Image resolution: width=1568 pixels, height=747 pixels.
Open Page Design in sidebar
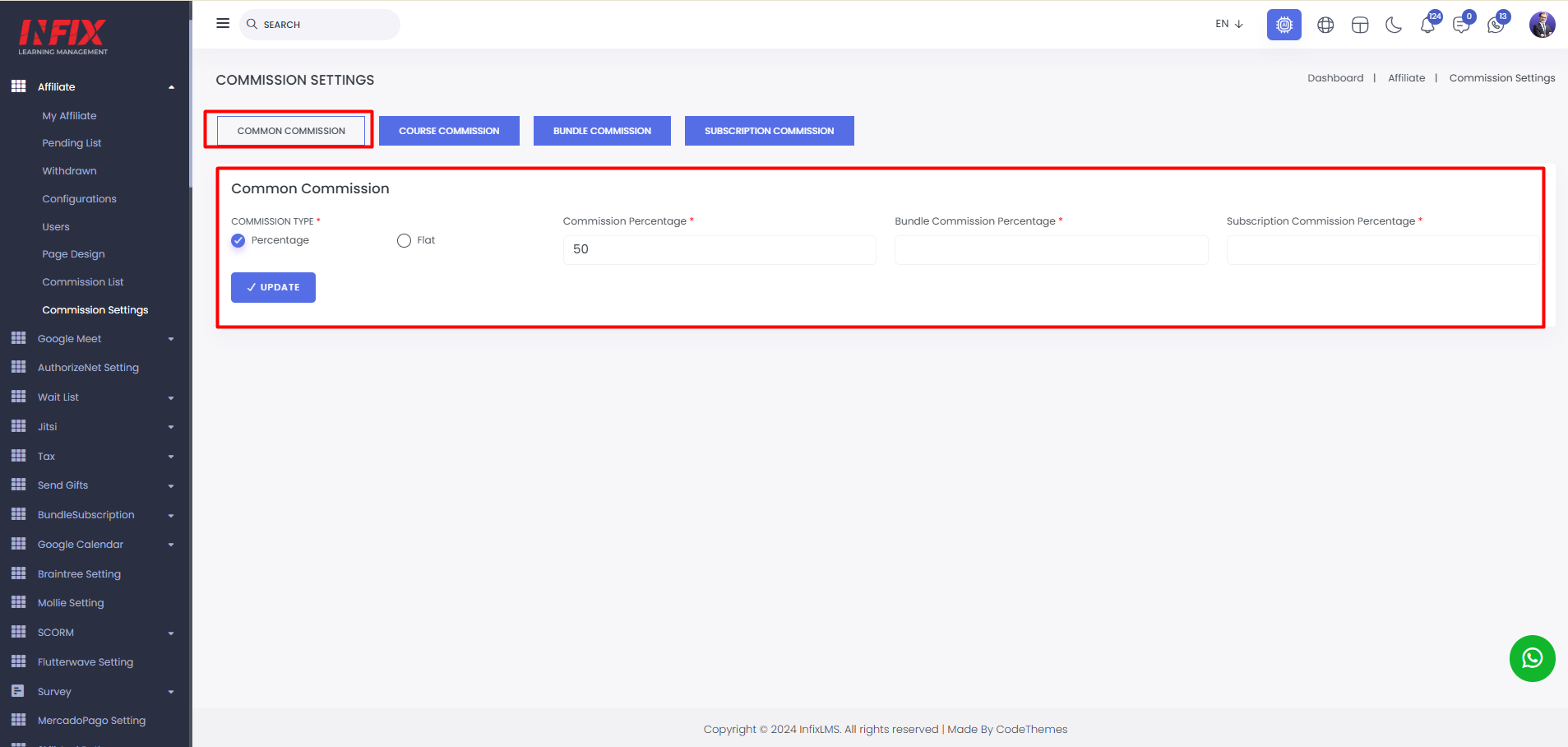click(73, 254)
